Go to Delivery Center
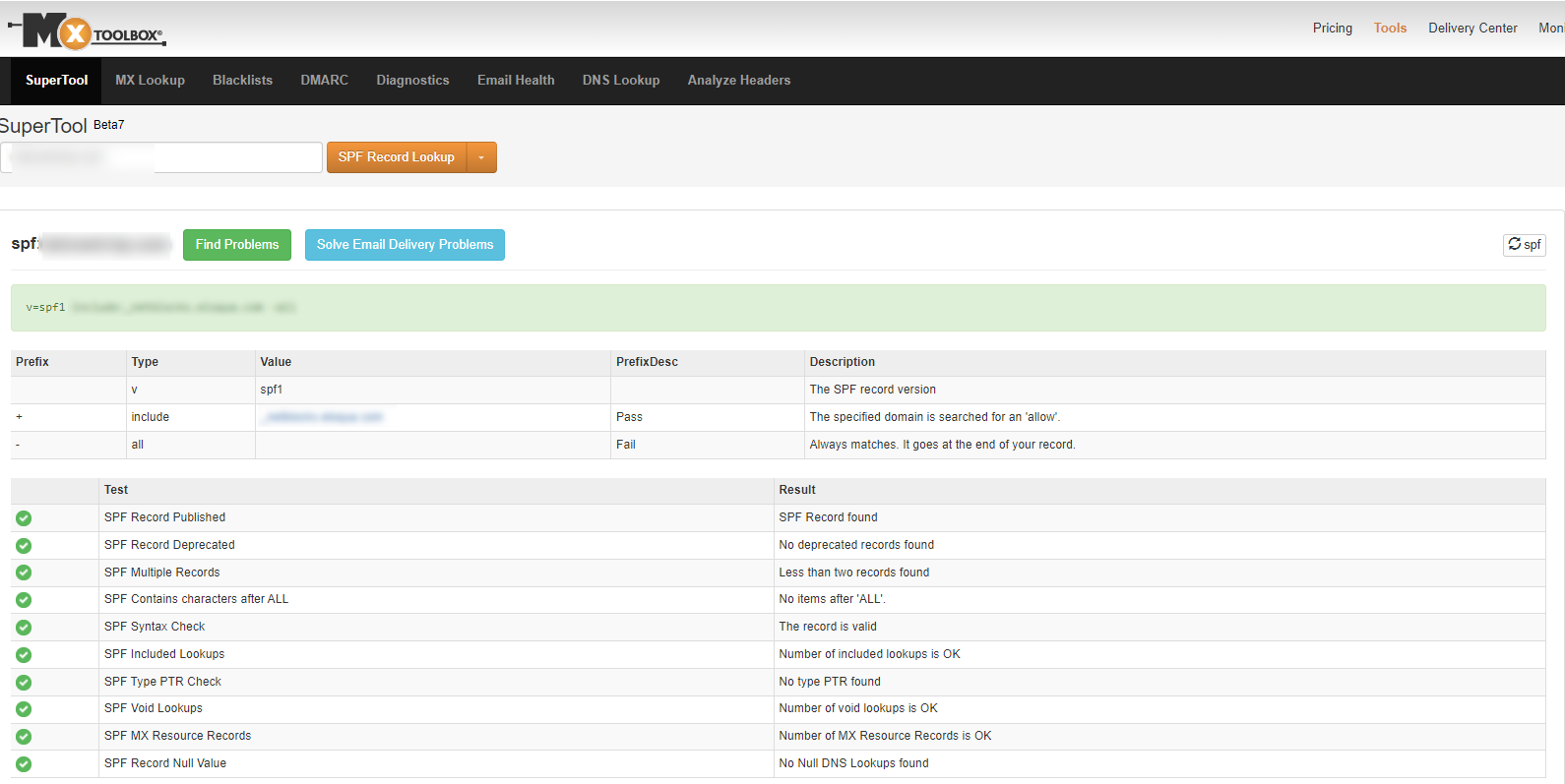 (1472, 29)
